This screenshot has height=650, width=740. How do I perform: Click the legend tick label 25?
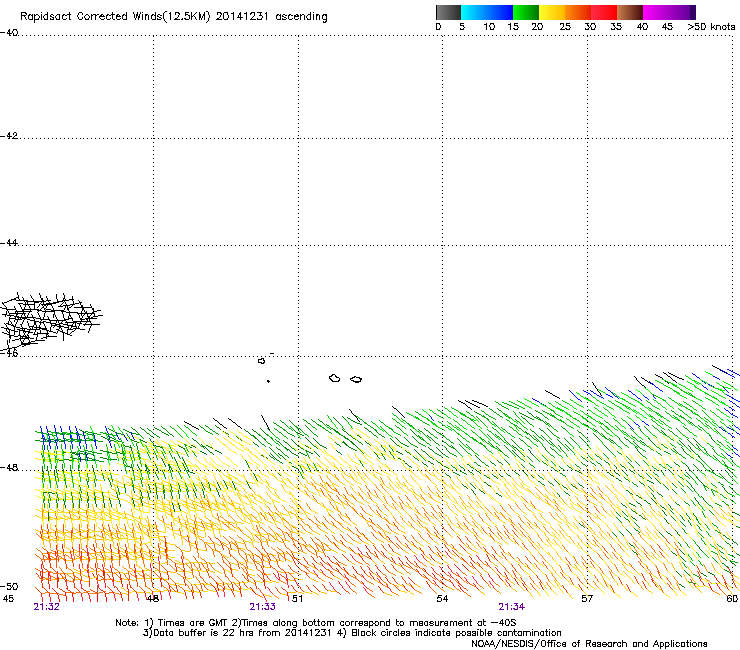click(565, 27)
